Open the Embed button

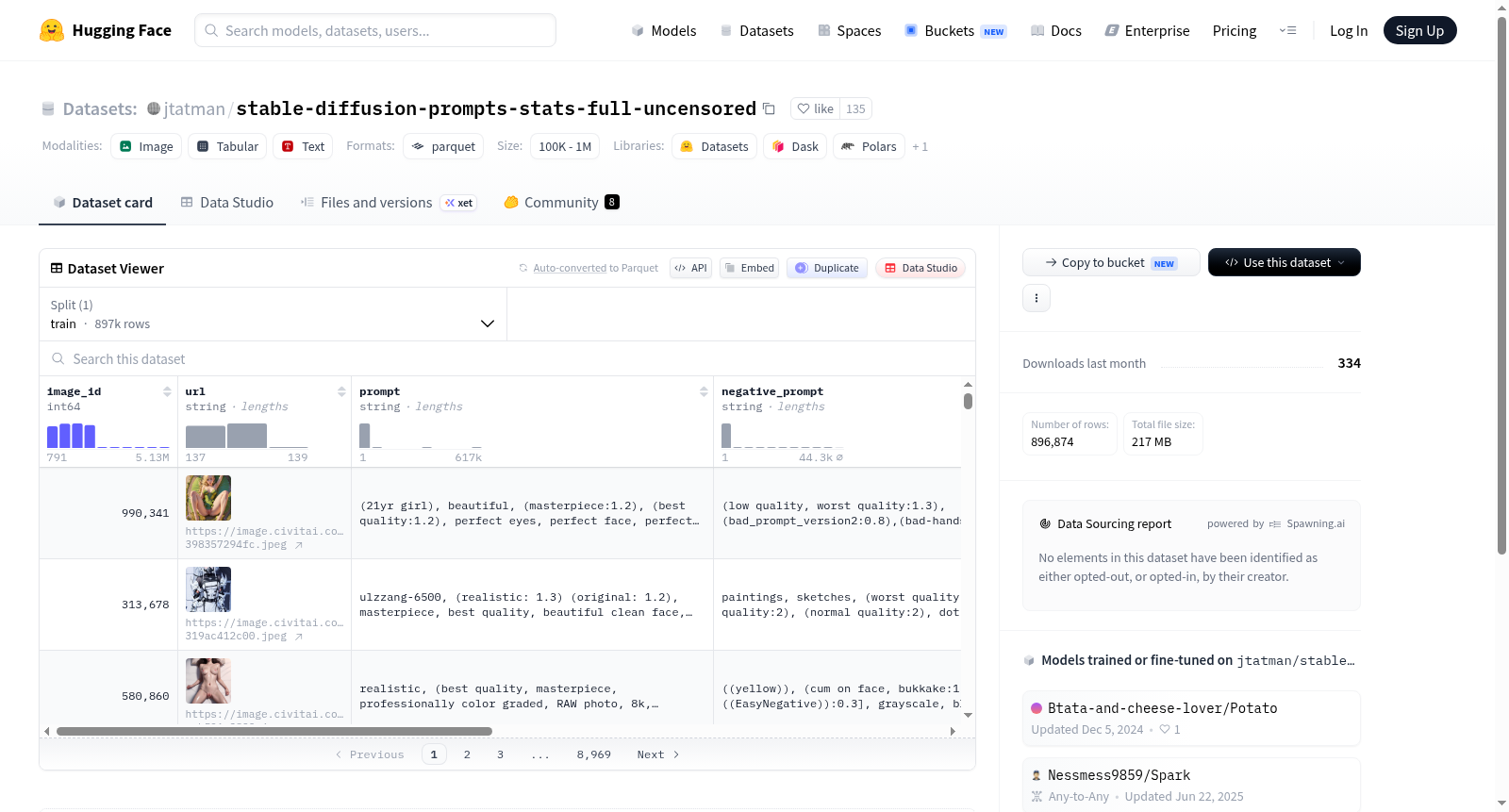point(749,268)
